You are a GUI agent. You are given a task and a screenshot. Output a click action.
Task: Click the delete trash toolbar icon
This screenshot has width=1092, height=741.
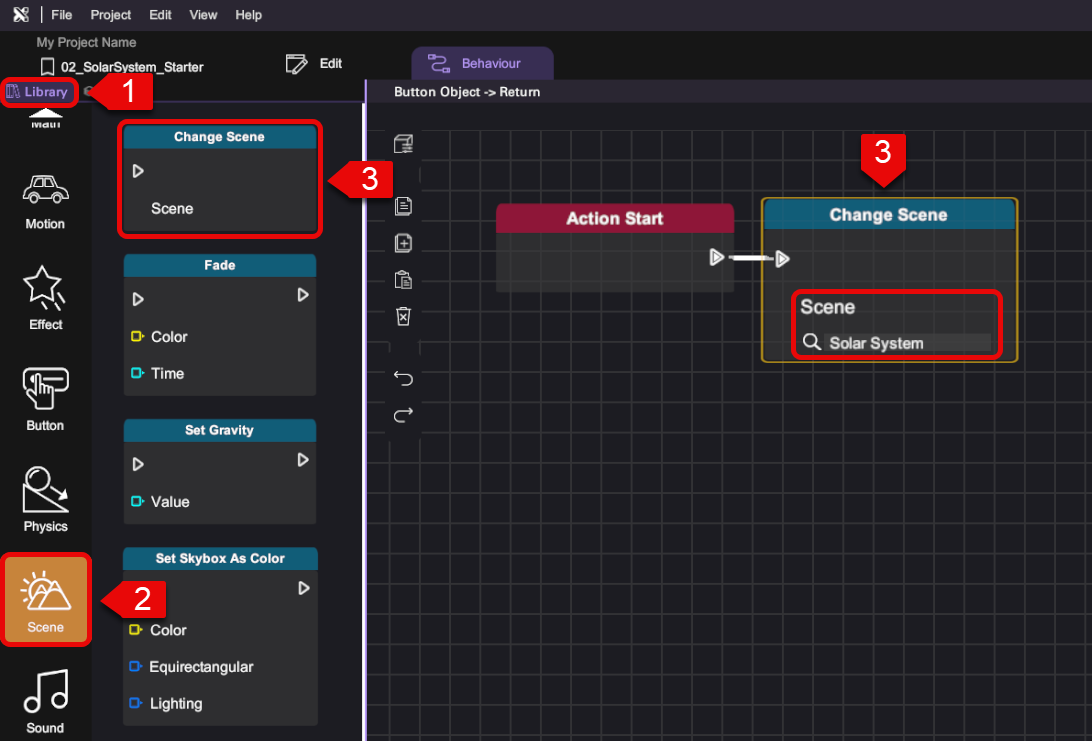[x=403, y=315]
